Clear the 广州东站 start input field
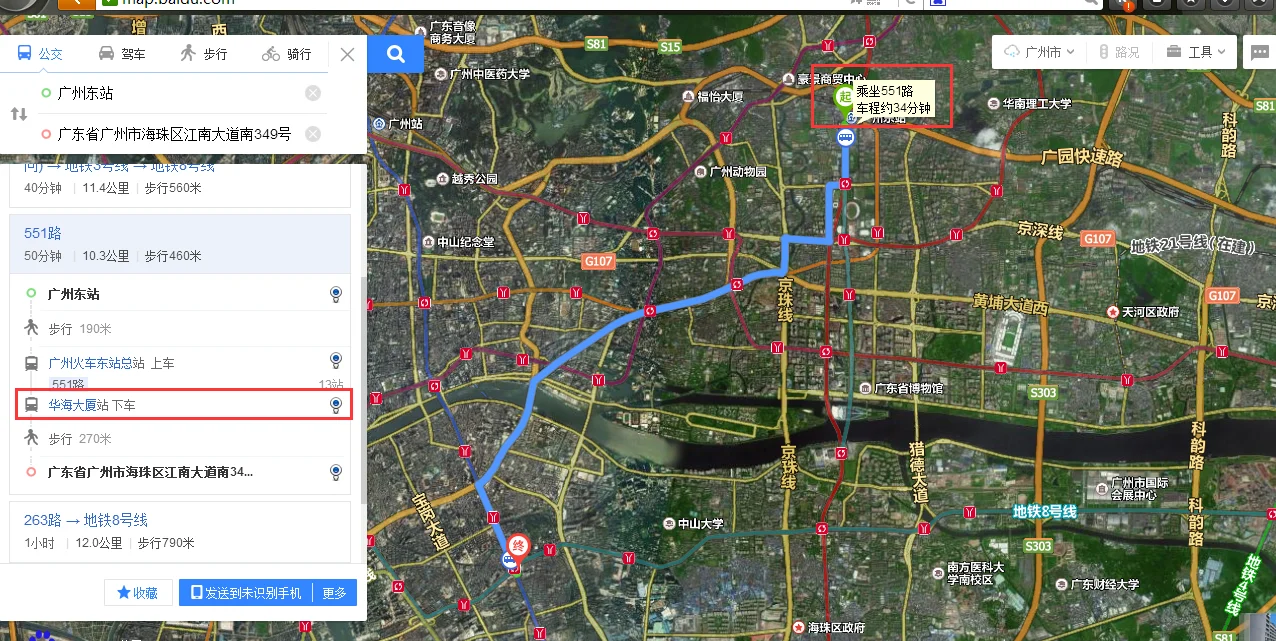The width and height of the screenshot is (1276, 641). click(x=312, y=93)
